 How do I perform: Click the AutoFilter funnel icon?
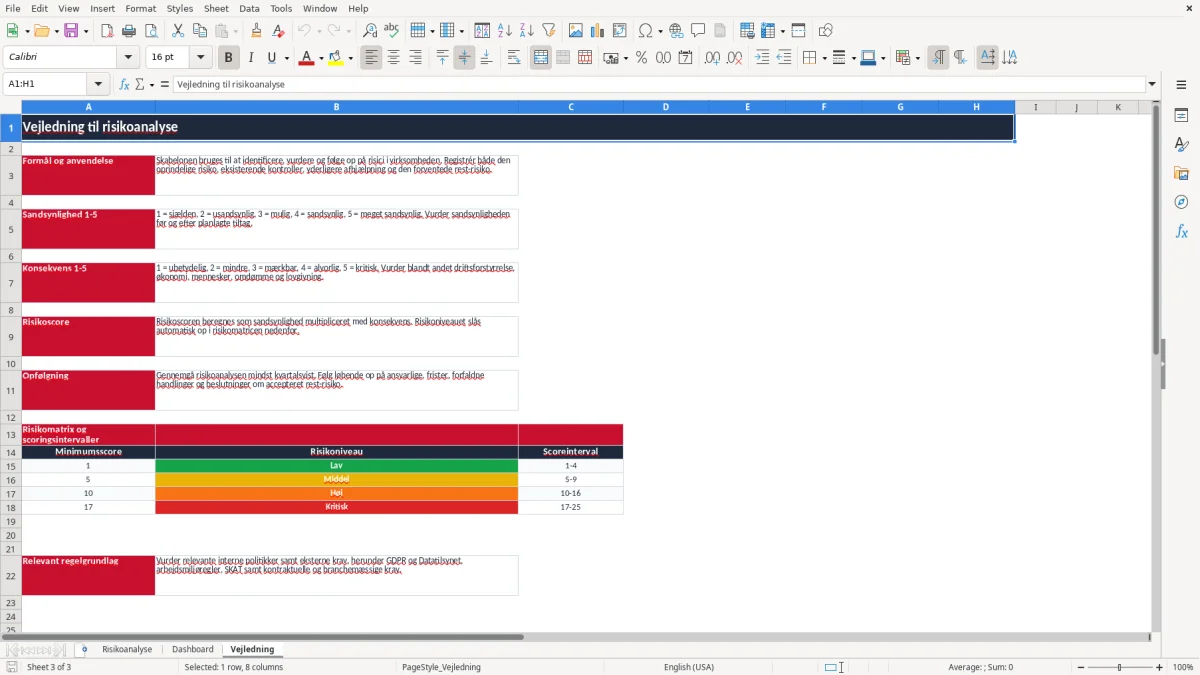[548, 31]
